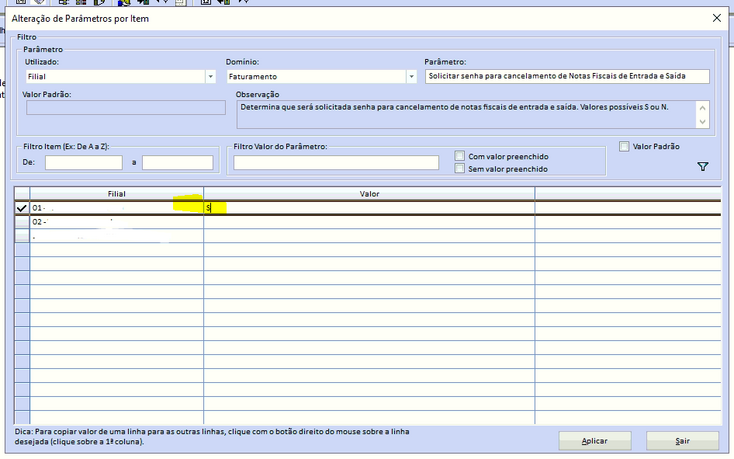
Task: Click the Valor Padrão text field
Action: 125,108
